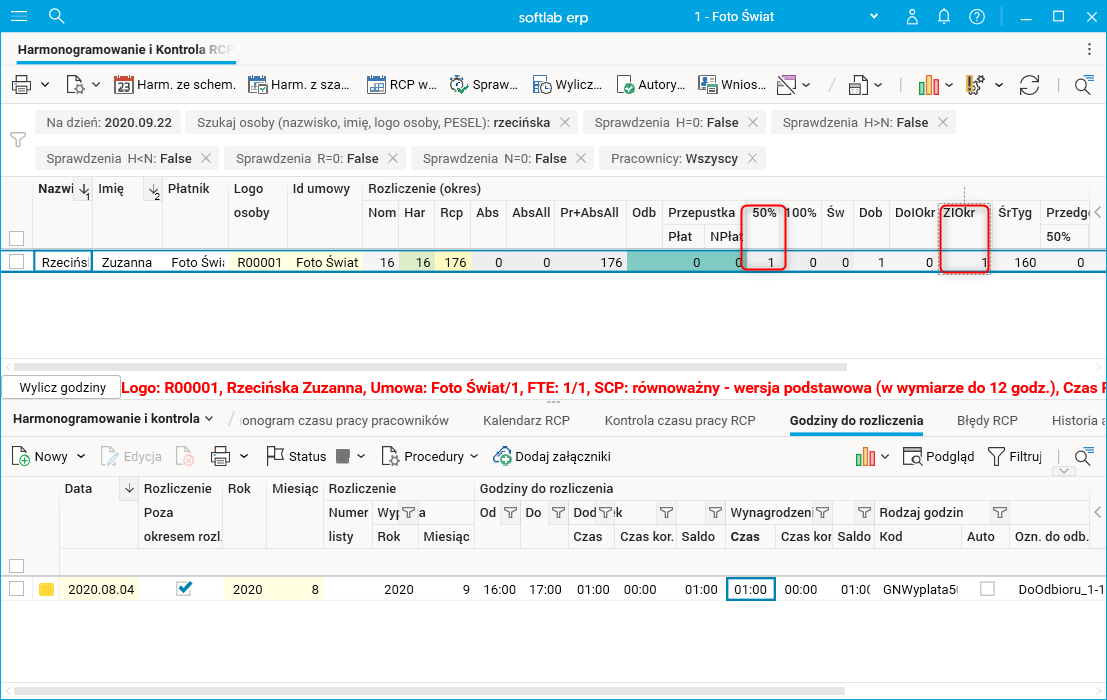The image size is (1107, 700).
Task: Toggle row checkbox for 2020.08.04 entry
Action: click(16, 589)
